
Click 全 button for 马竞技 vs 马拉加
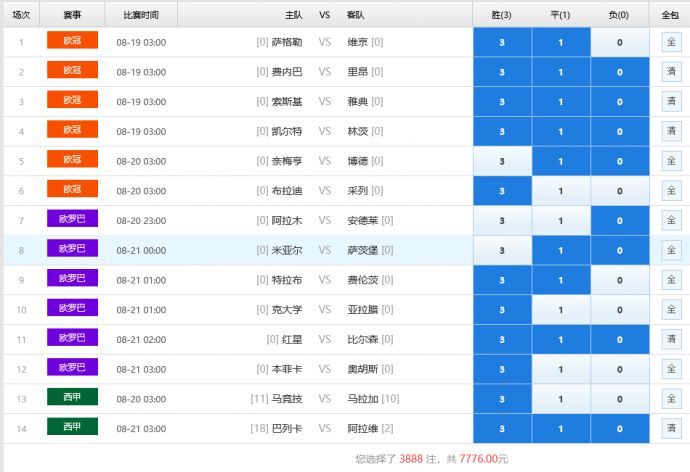click(x=671, y=399)
